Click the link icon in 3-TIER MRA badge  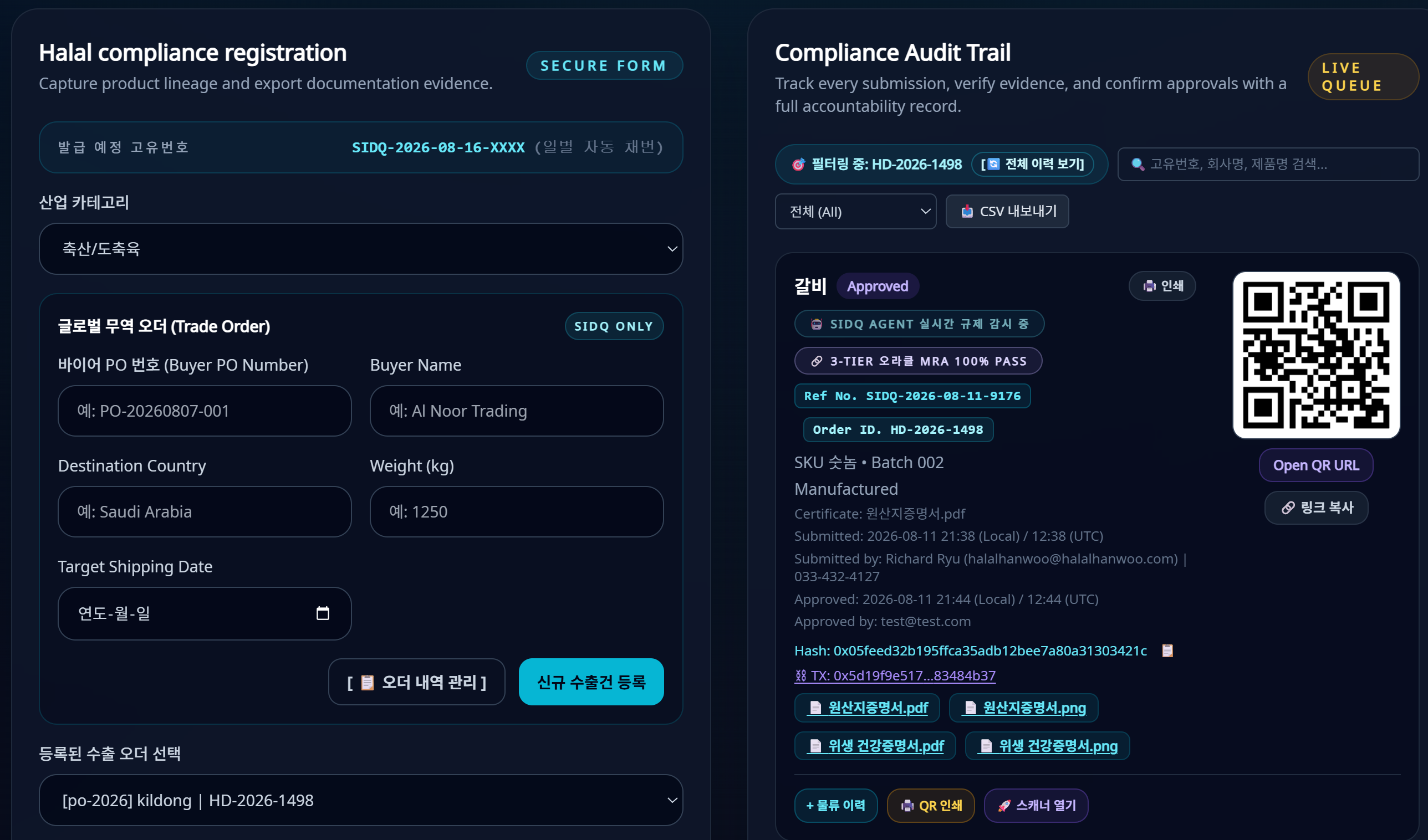817,361
